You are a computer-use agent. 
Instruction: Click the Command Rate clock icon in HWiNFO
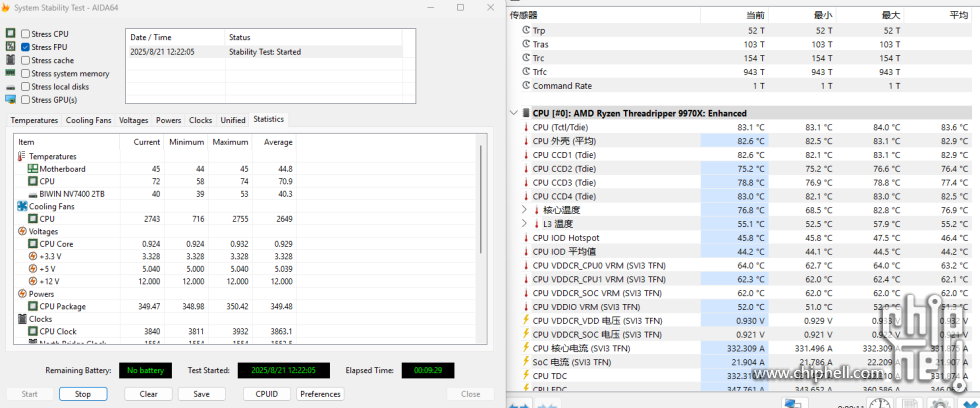coord(526,86)
